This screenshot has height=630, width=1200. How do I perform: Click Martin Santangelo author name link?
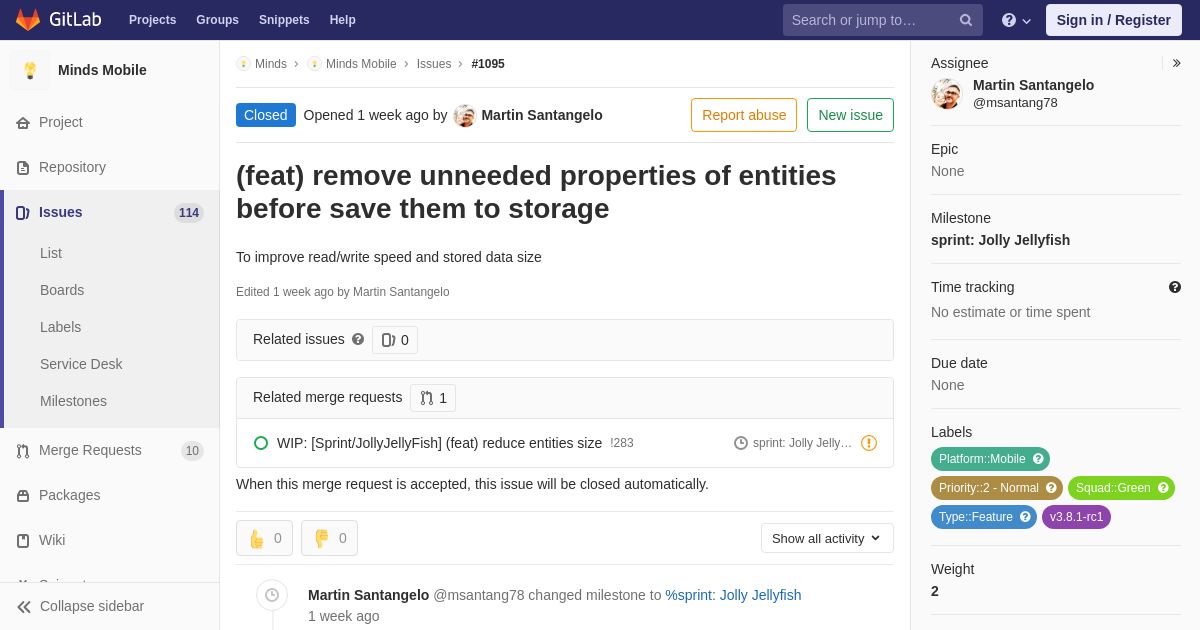coord(542,115)
